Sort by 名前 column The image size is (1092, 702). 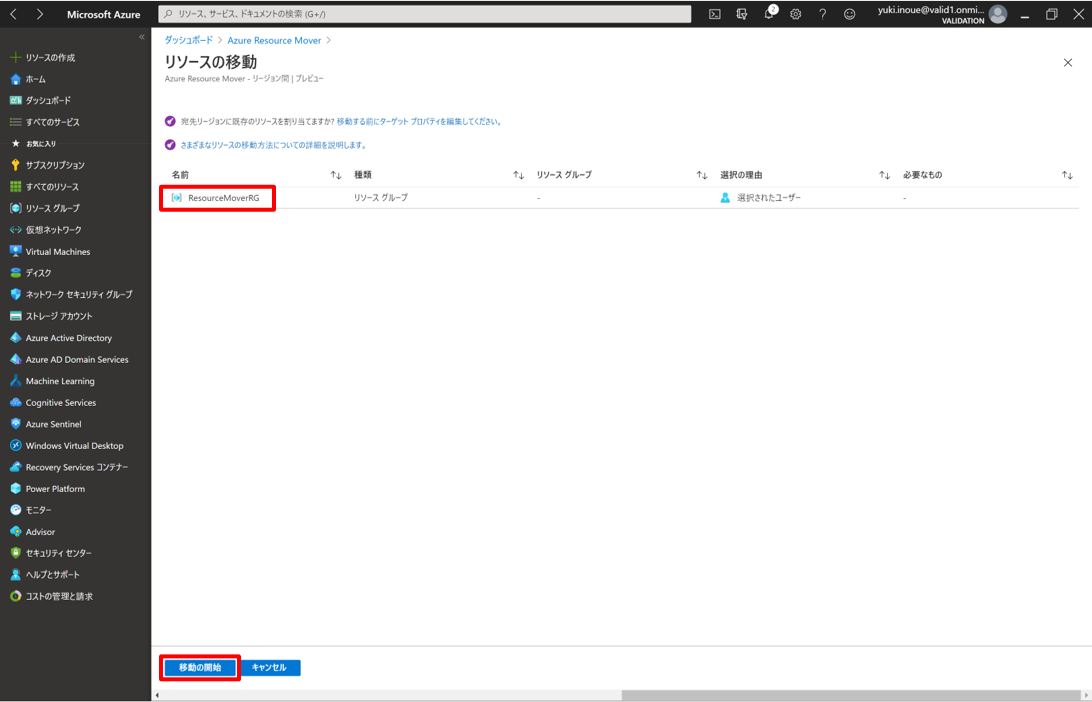pos(336,175)
